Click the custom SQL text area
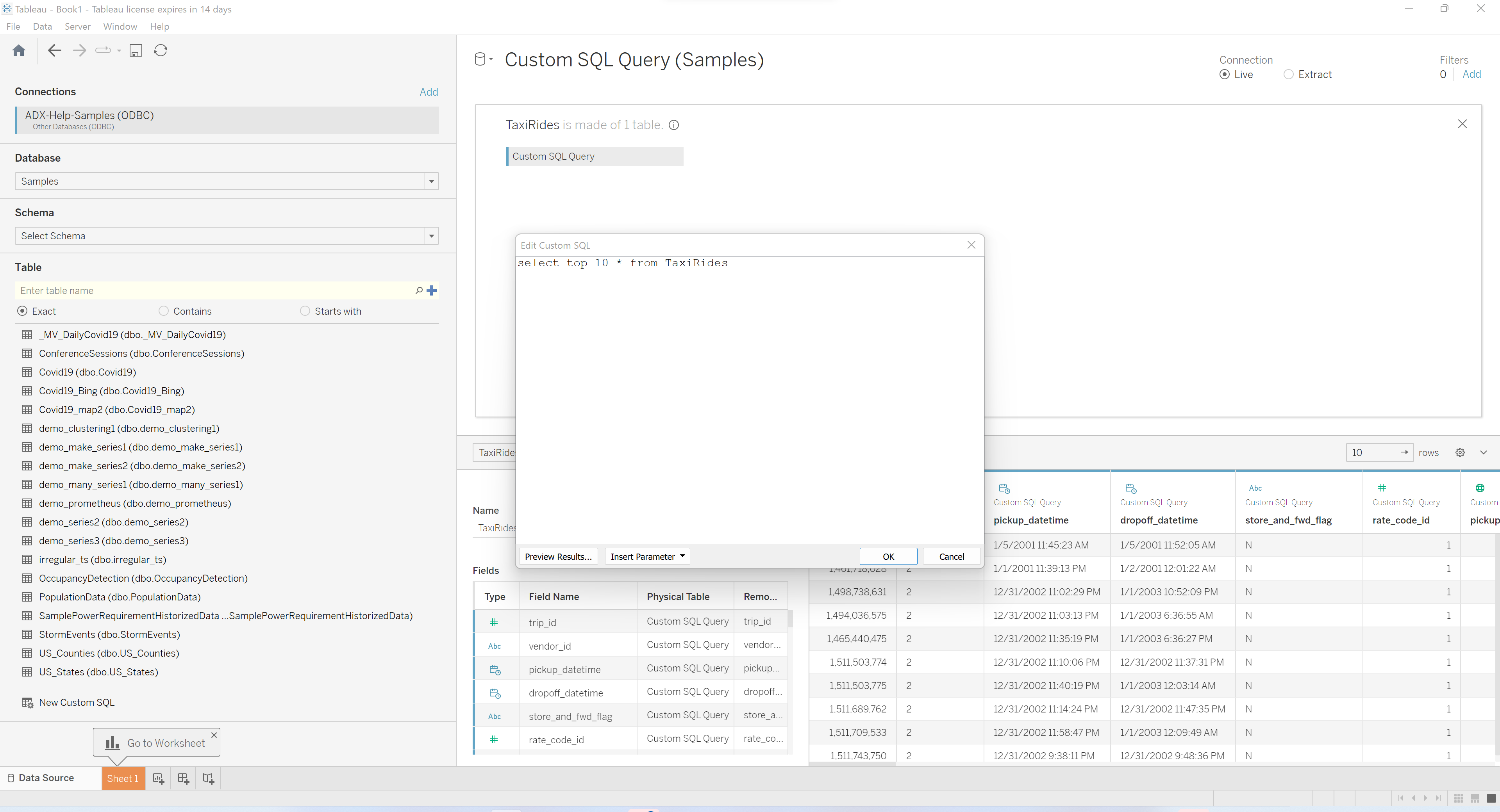Viewport: 1500px width, 812px height. click(x=750, y=400)
